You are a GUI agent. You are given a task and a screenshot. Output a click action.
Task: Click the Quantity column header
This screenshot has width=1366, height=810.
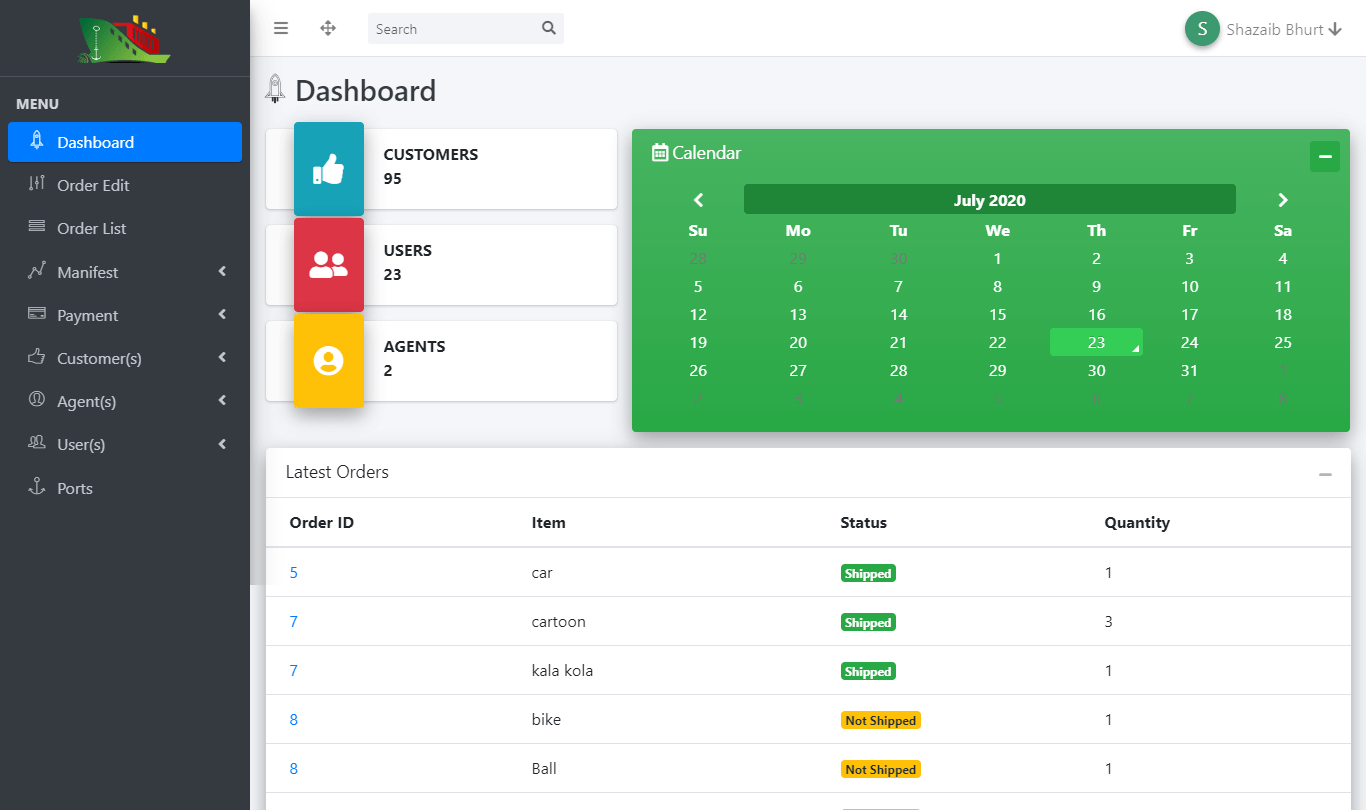click(1137, 523)
